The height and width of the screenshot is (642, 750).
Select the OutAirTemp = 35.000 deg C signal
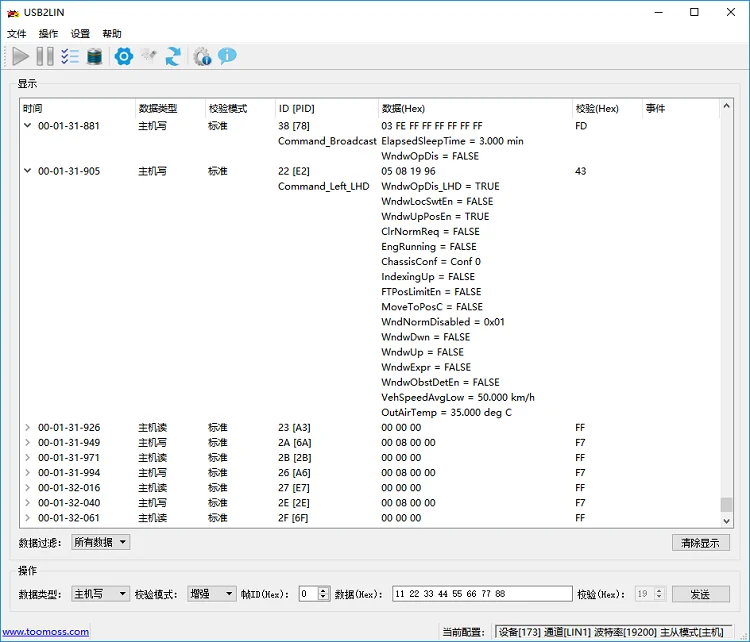[x=446, y=412]
